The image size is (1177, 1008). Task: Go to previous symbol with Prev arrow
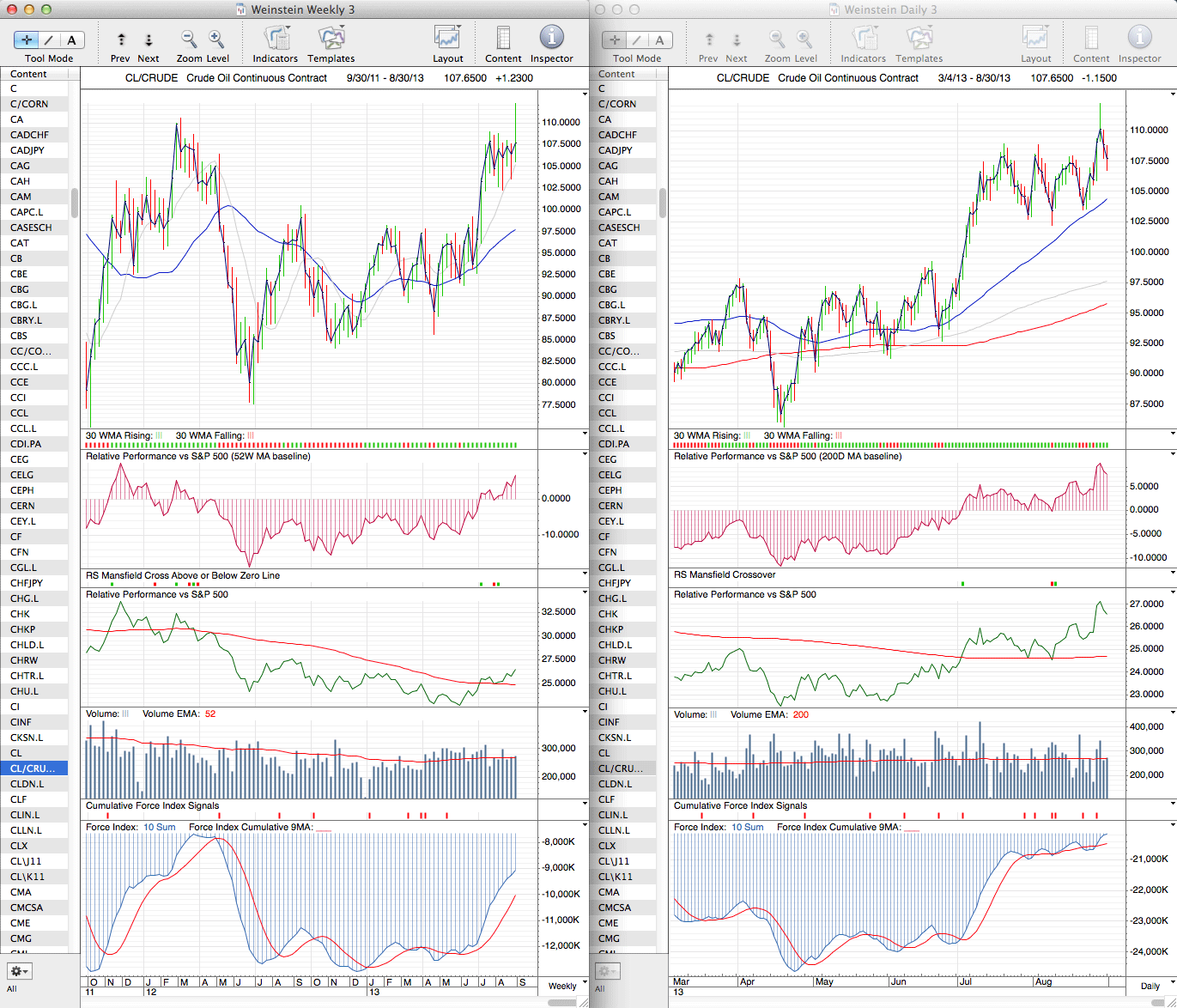(121, 39)
